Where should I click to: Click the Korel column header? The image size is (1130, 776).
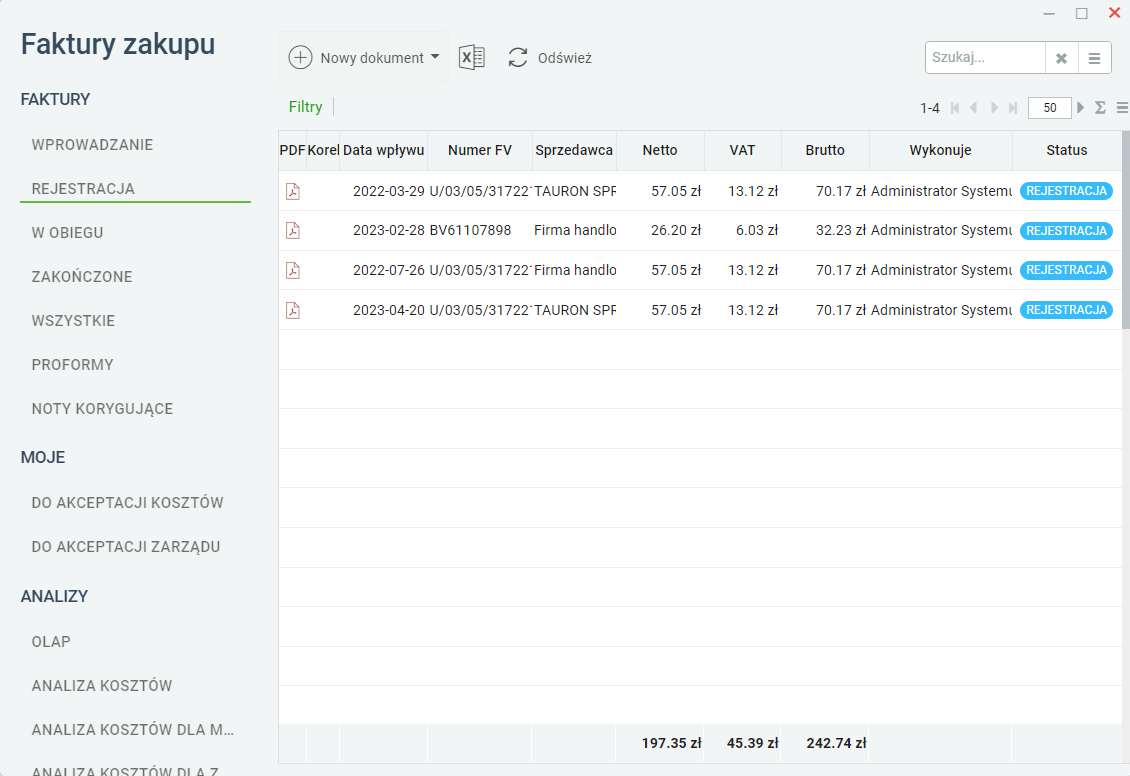[x=323, y=151]
